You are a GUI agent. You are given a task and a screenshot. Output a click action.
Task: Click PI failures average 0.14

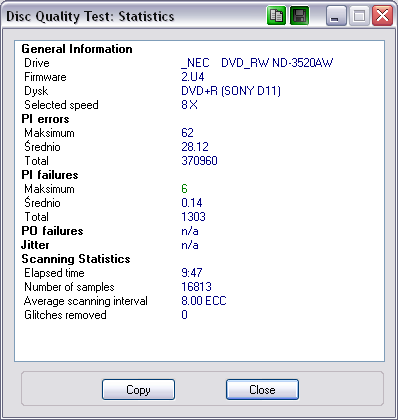192,203
